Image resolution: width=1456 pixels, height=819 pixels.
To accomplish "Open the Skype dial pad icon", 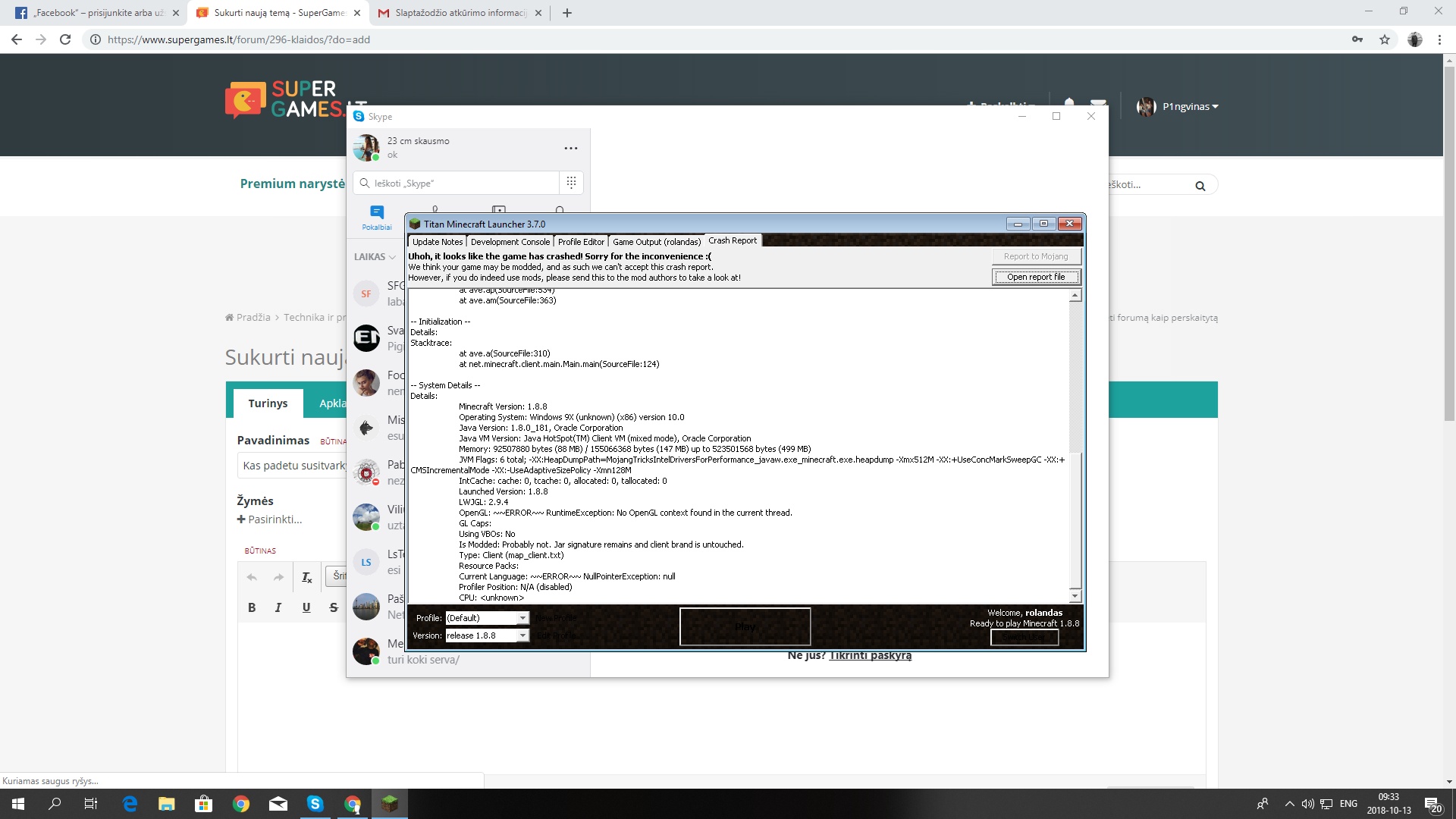I will pos(571,182).
